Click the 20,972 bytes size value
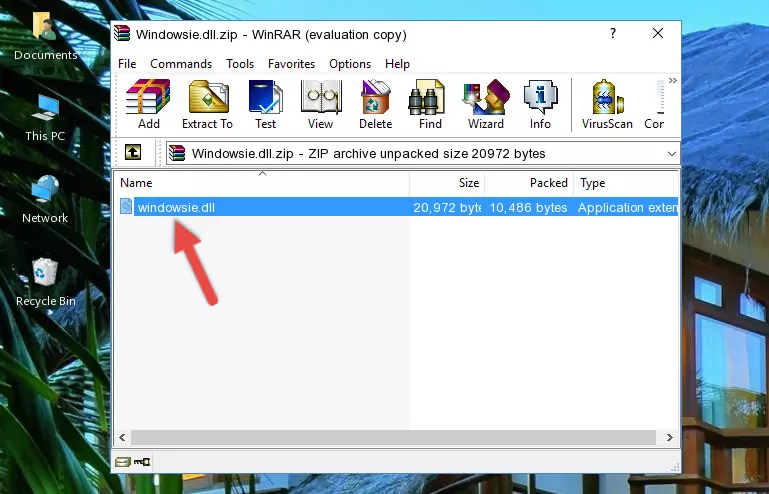Screen dimensions: 769x494 tap(447, 208)
